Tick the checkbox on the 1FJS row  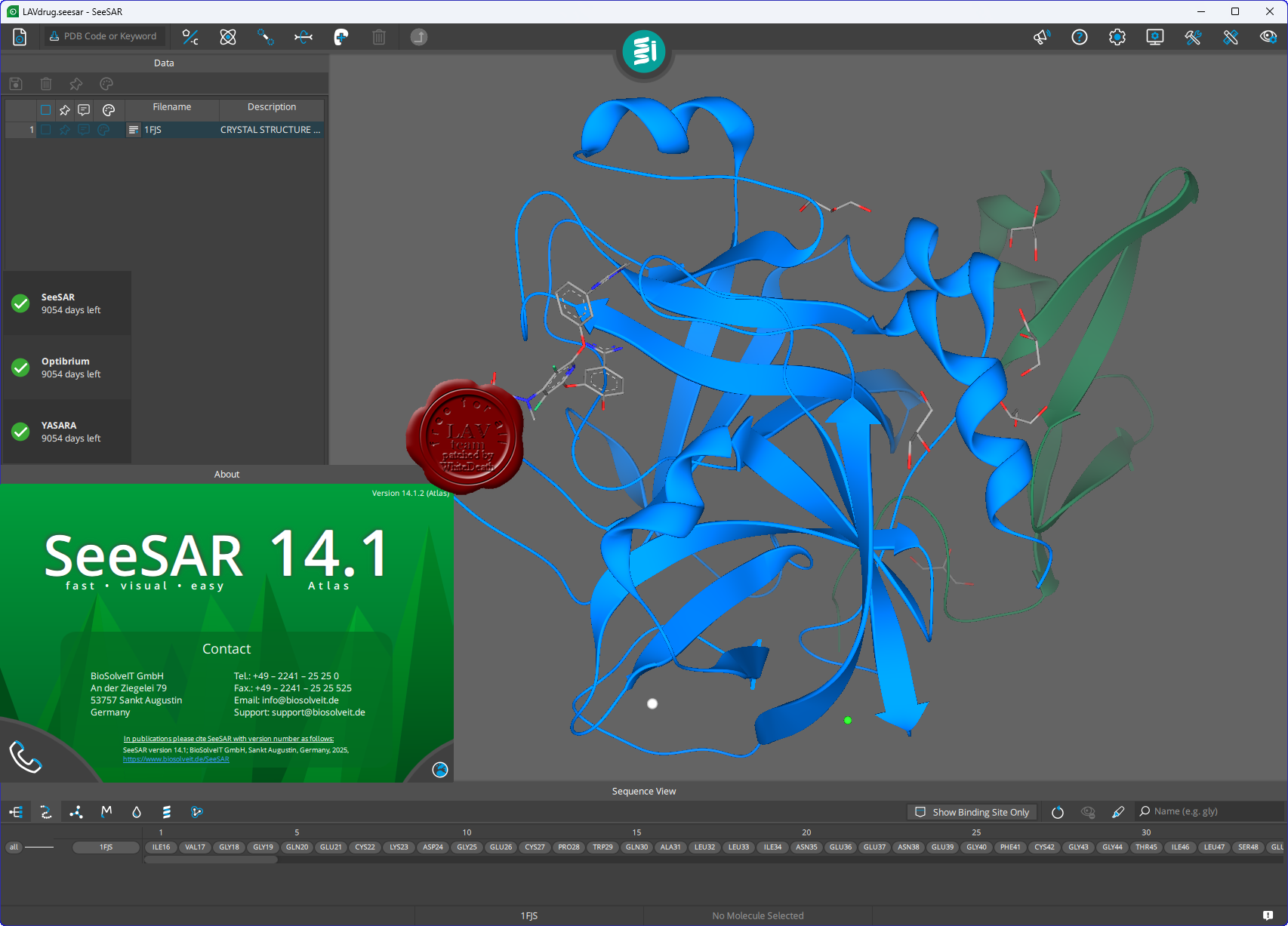coord(46,130)
